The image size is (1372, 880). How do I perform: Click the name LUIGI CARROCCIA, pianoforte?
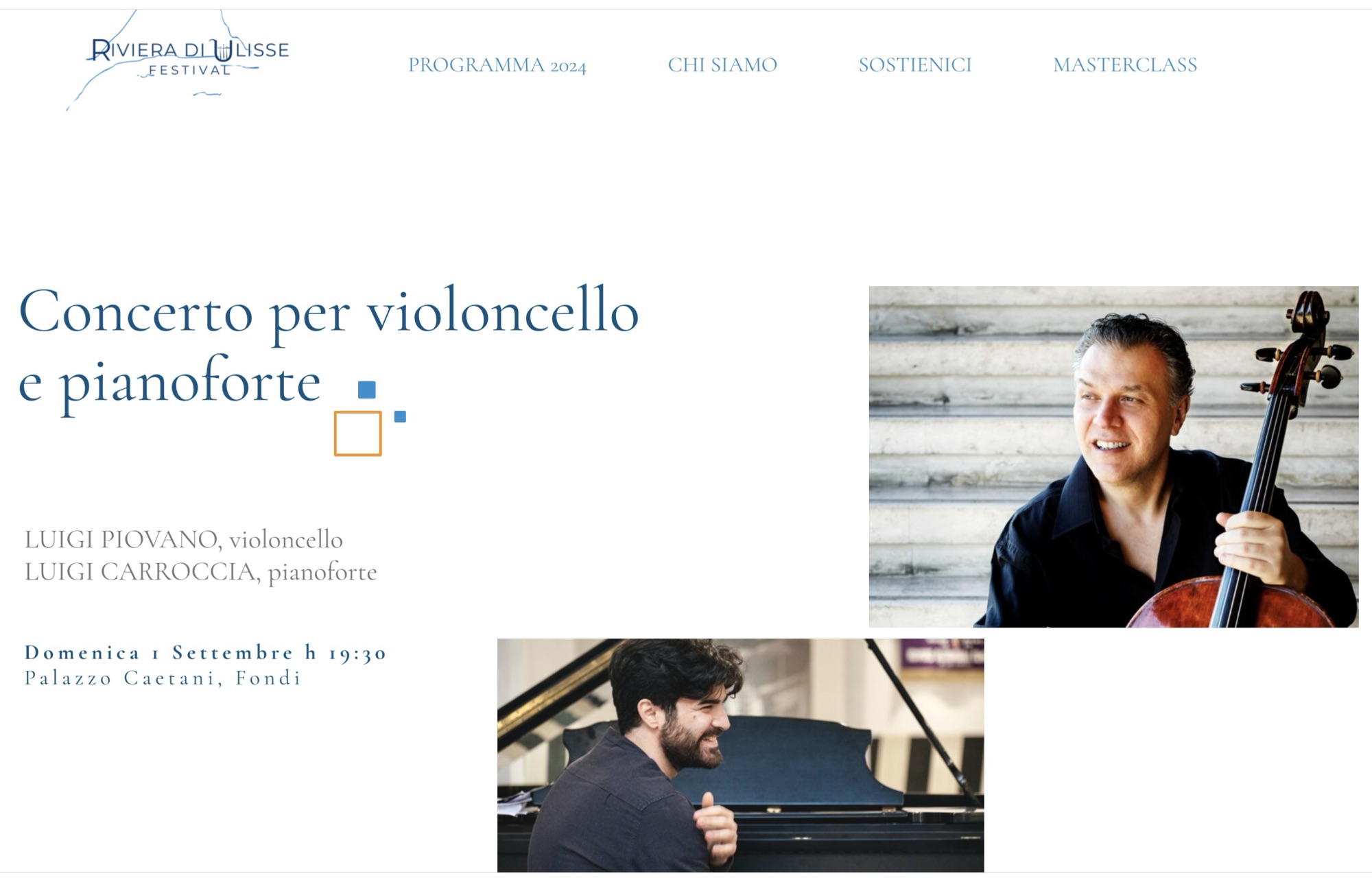coord(201,571)
